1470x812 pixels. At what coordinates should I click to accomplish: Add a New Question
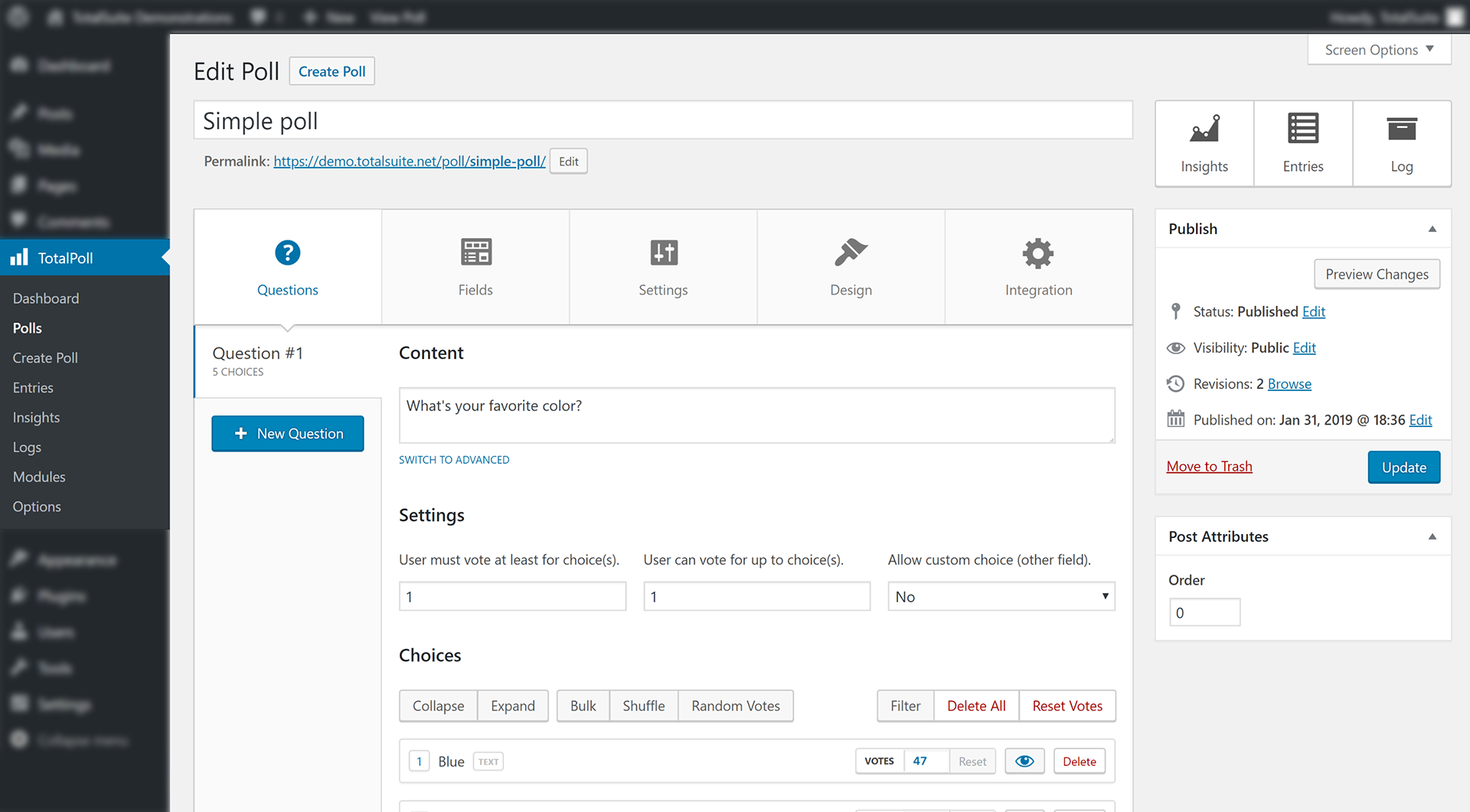pyautogui.click(x=288, y=434)
